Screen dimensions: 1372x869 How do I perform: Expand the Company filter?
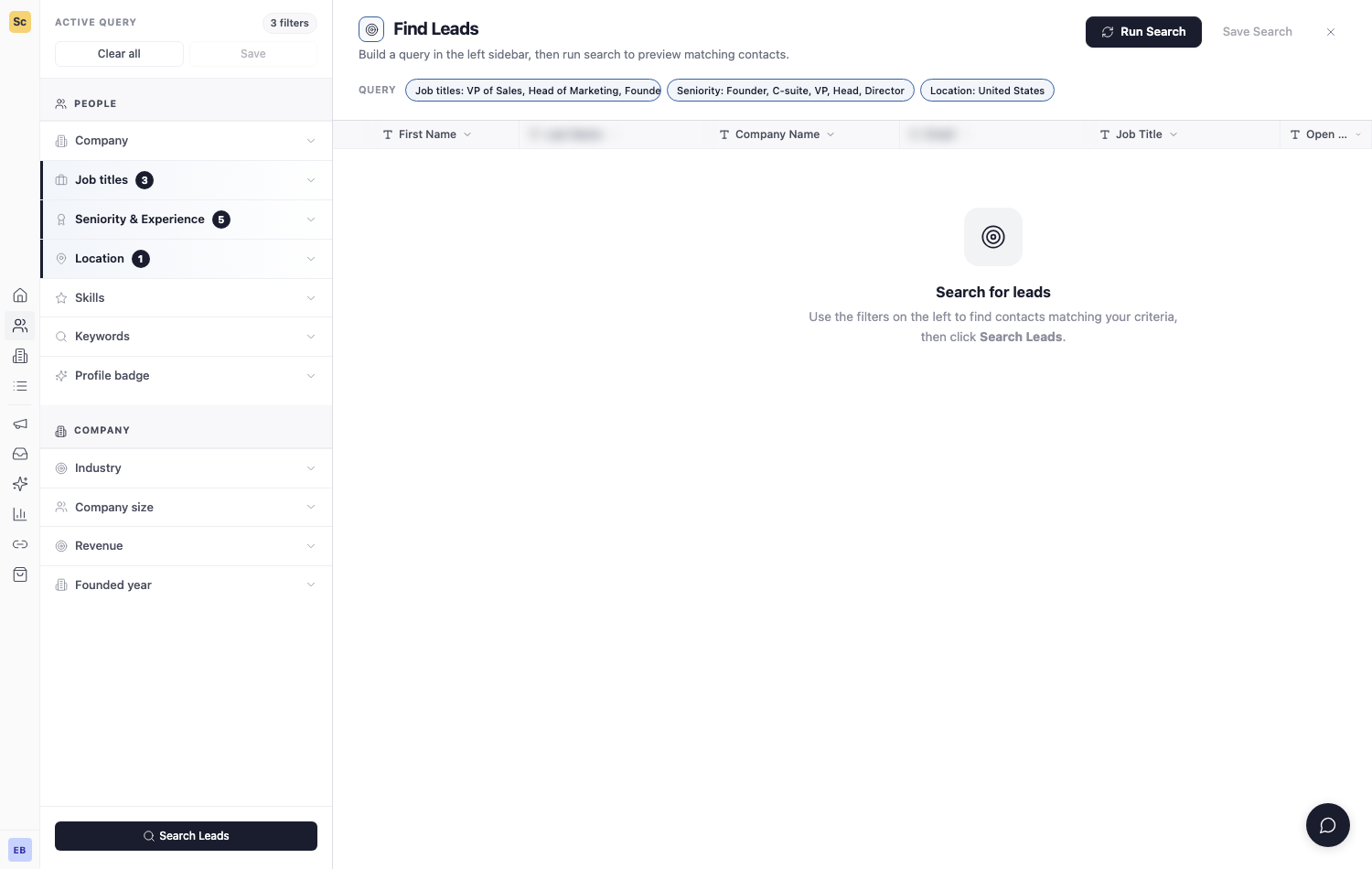(187, 141)
